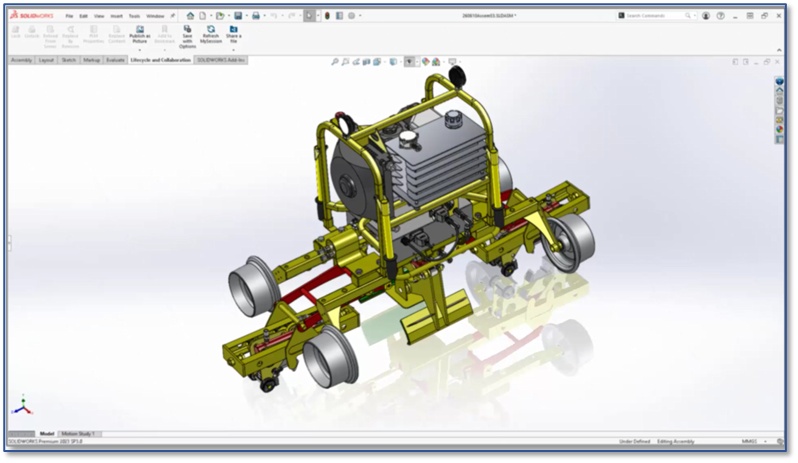Viewport: 798px width, 463px height.
Task: Click Zoom to Area icon
Action: (346, 62)
